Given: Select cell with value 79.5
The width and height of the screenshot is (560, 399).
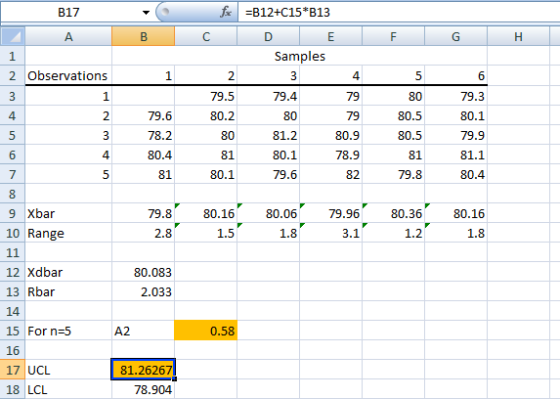Looking at the screenshot, I should click(x=206, y=96).
